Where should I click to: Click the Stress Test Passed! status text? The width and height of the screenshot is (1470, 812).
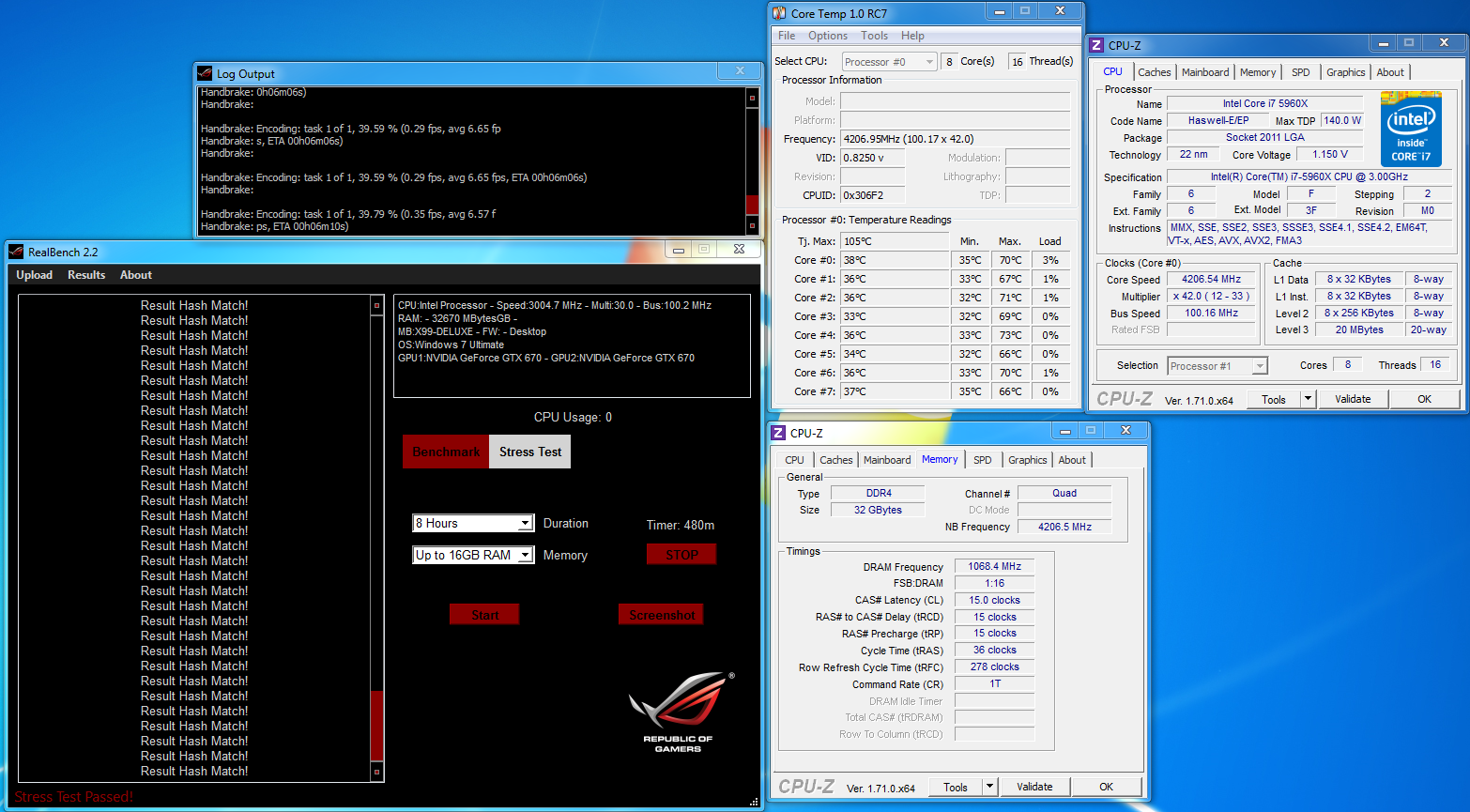click(x=74, y=797)
